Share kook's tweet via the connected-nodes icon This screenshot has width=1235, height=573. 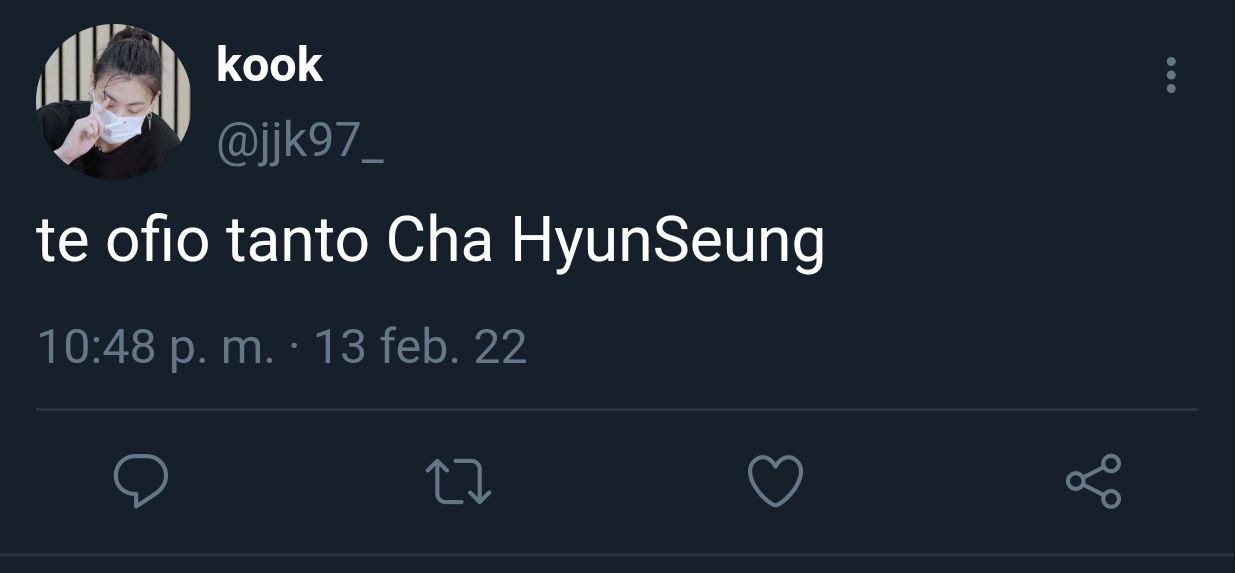pyautogui.click(x=1094, y=481)
